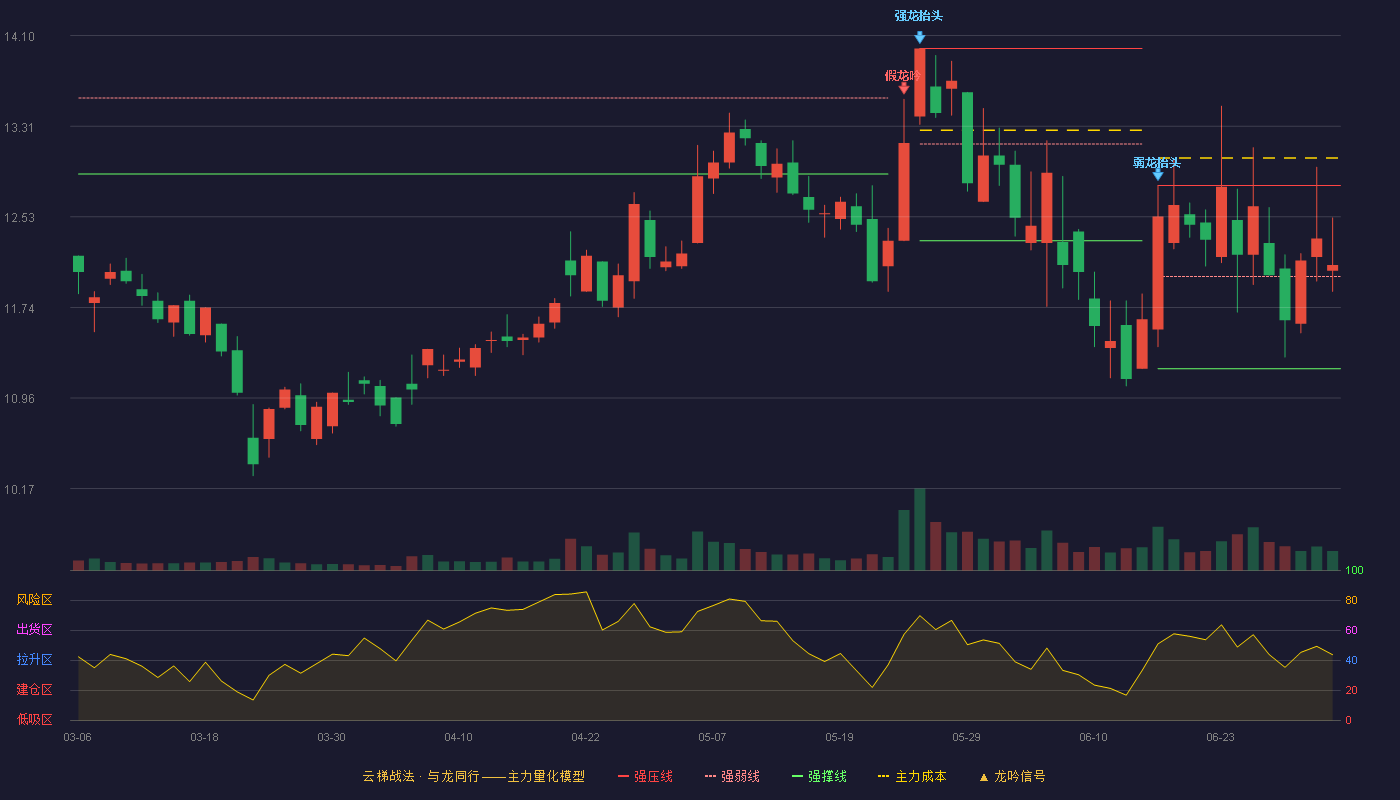Click the 13.31 price axis label
Viewport: 1400px width, 800px height.
coord(19,128)
